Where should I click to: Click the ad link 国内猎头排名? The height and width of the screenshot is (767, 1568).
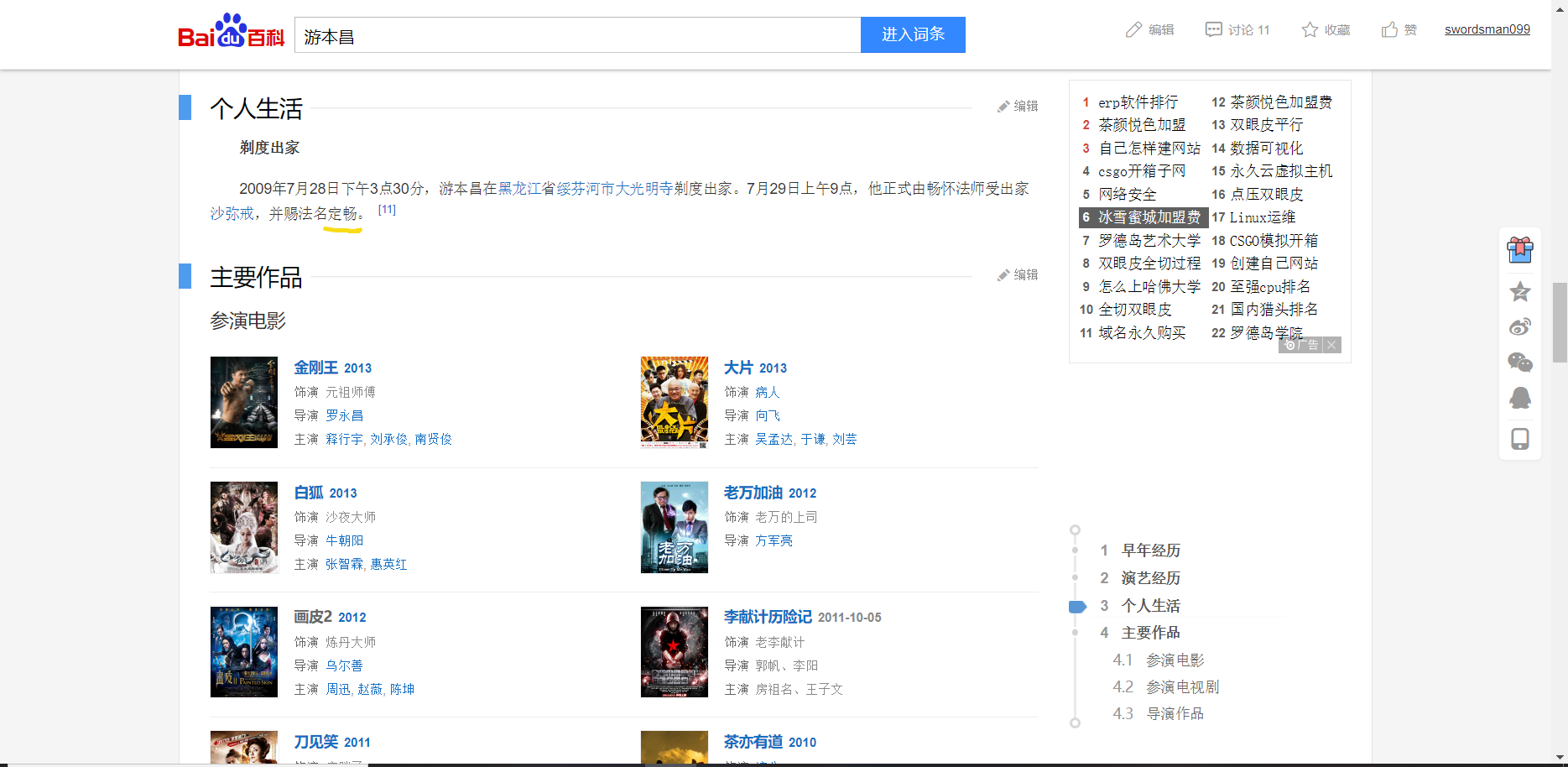coord(1274,310)
